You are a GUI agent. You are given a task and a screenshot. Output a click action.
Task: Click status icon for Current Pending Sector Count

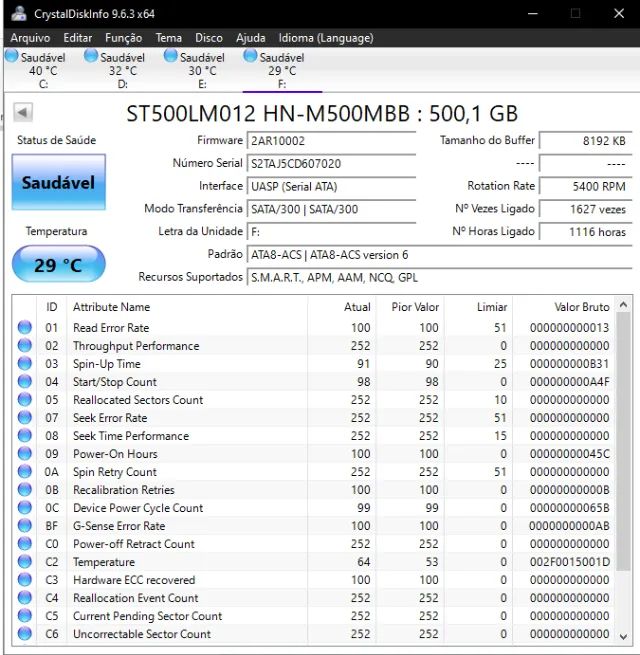pyautogui.click(x=25, y=615)
